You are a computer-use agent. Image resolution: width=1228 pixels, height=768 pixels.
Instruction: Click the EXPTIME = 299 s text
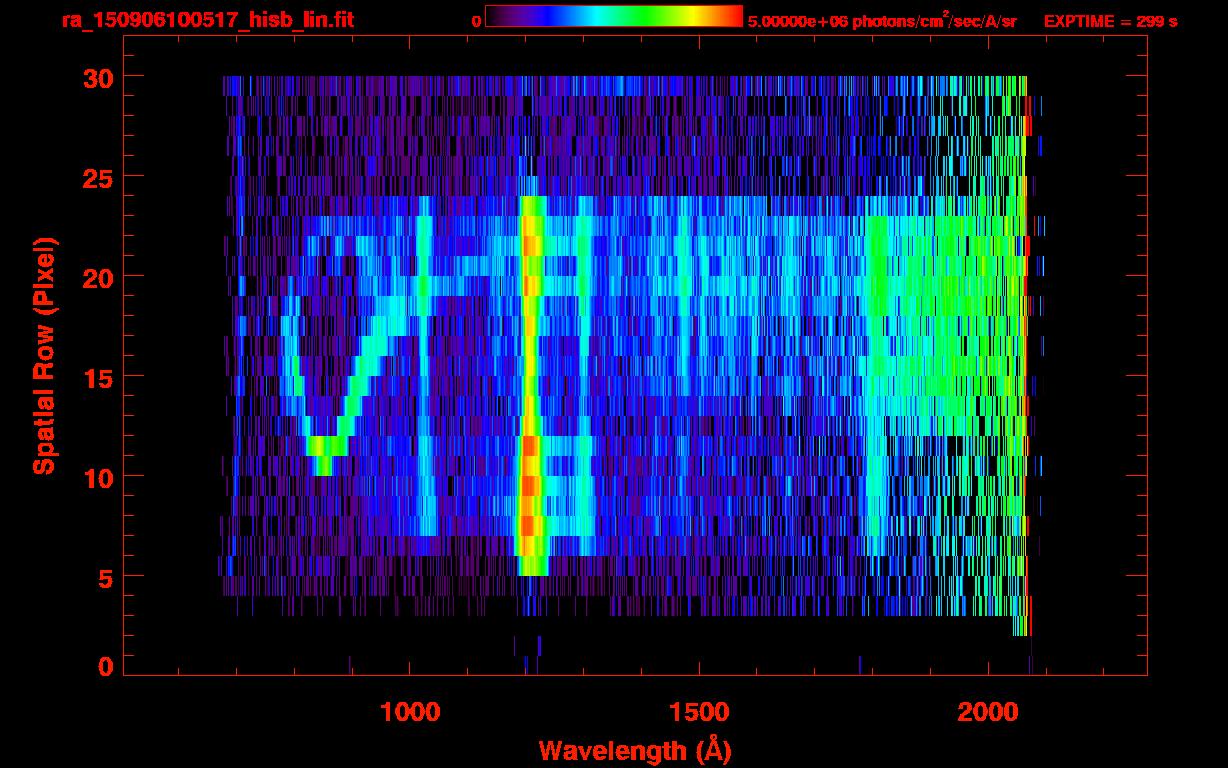(1110, 21)
